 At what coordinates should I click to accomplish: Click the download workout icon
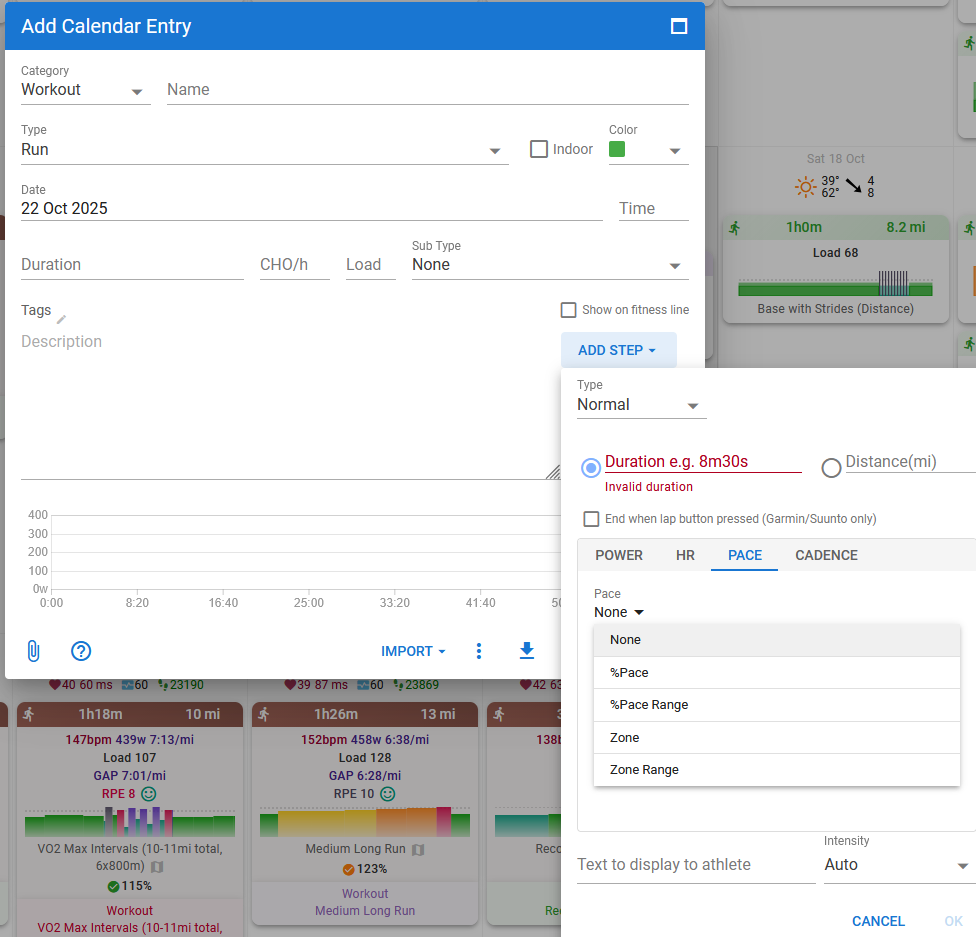click(x=527, y=651)
